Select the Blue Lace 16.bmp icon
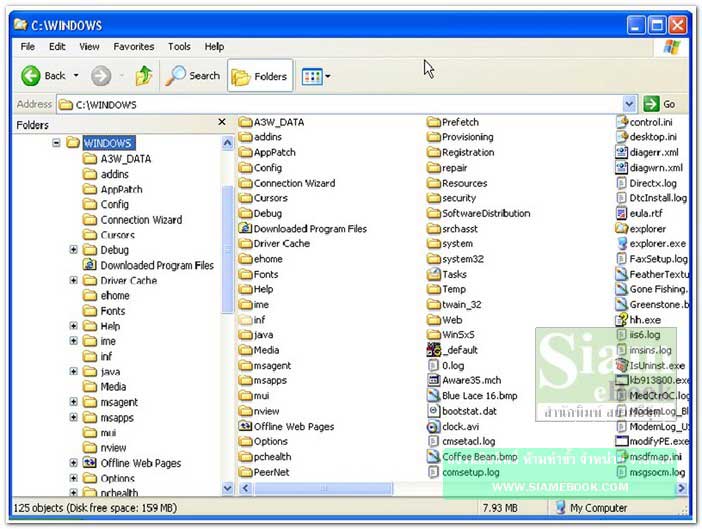Image resolution: width=702 pixels, height=529 pixels. (434, 395)
